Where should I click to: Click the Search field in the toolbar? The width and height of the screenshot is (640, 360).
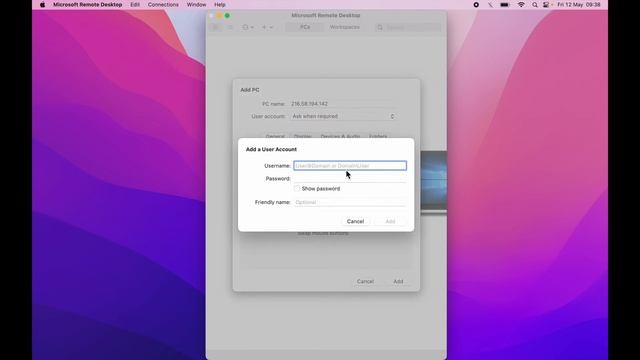click(408, 27)
